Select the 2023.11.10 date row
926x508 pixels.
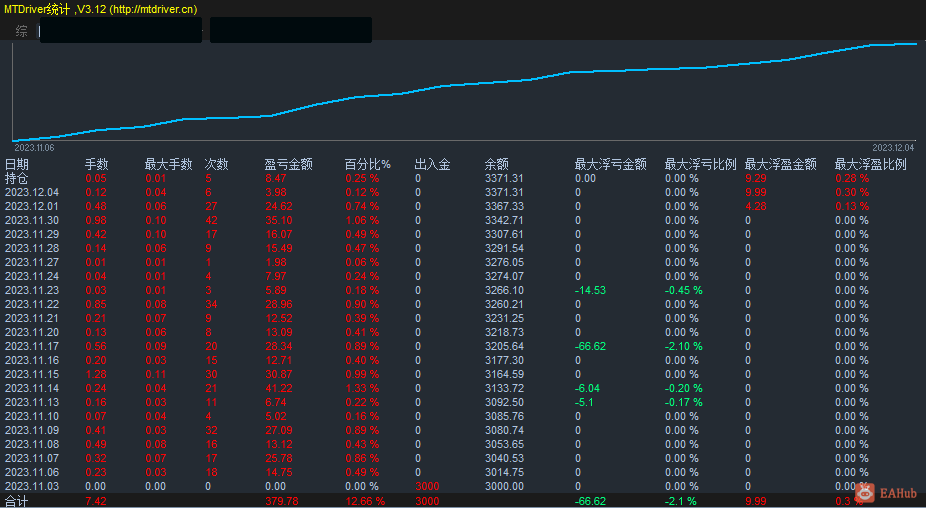coord(32,416)
